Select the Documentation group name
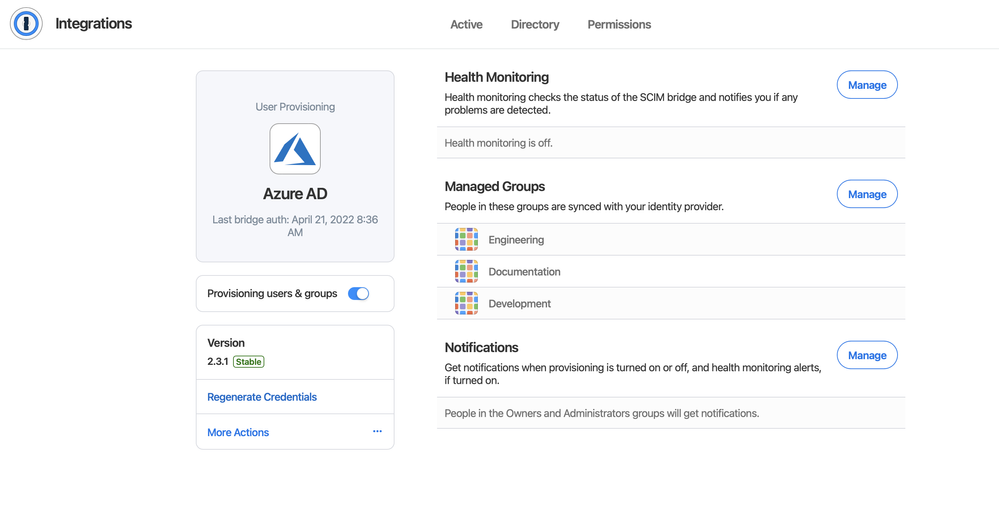This screenshot has width=999, height=519. [524, 272]
